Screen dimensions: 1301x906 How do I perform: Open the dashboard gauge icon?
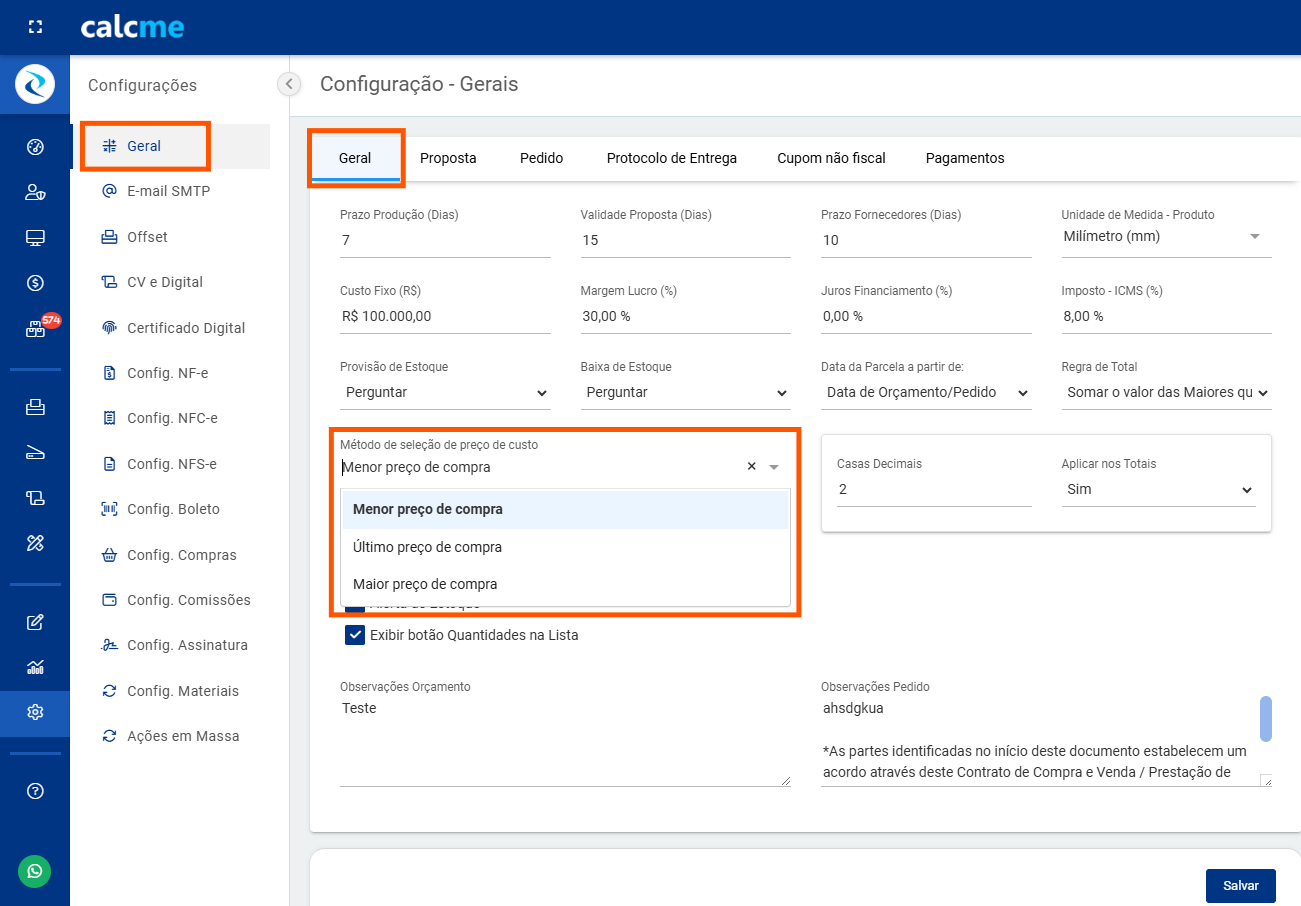pyautogui.click(x=35, y=148)
